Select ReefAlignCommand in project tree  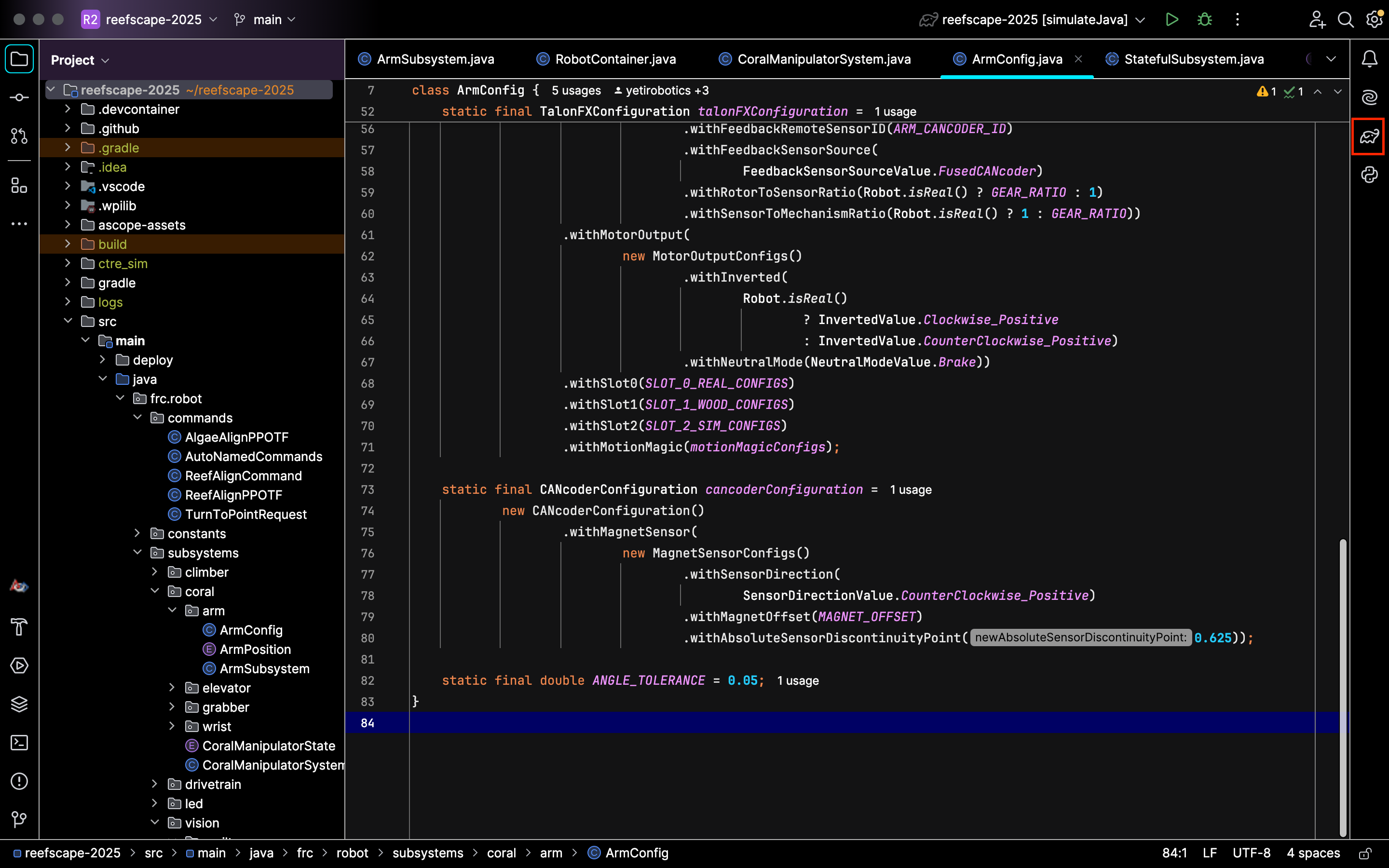[244, 476]
